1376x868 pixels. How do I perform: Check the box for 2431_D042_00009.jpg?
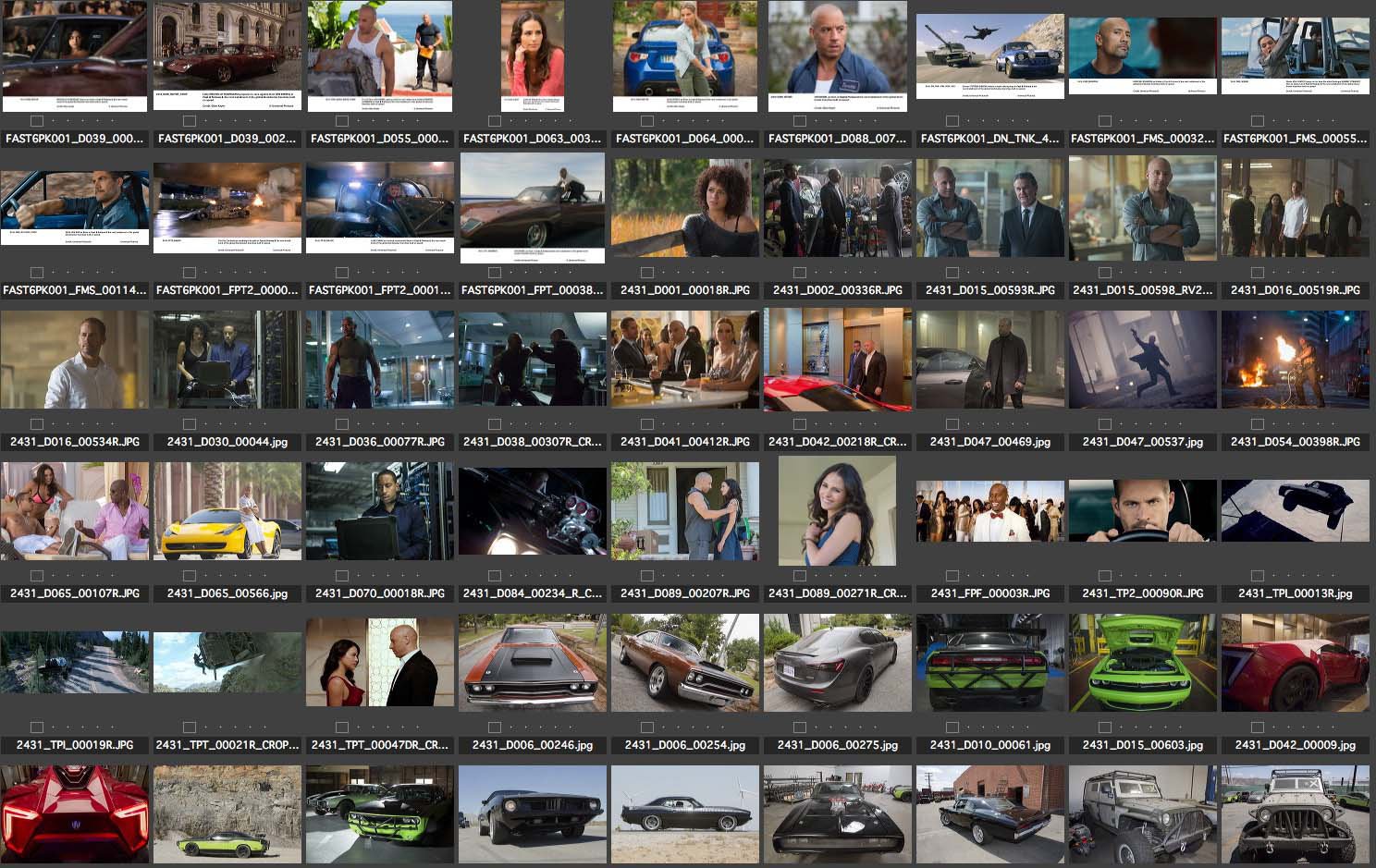pyautogui.click(x=1258, y=727)
